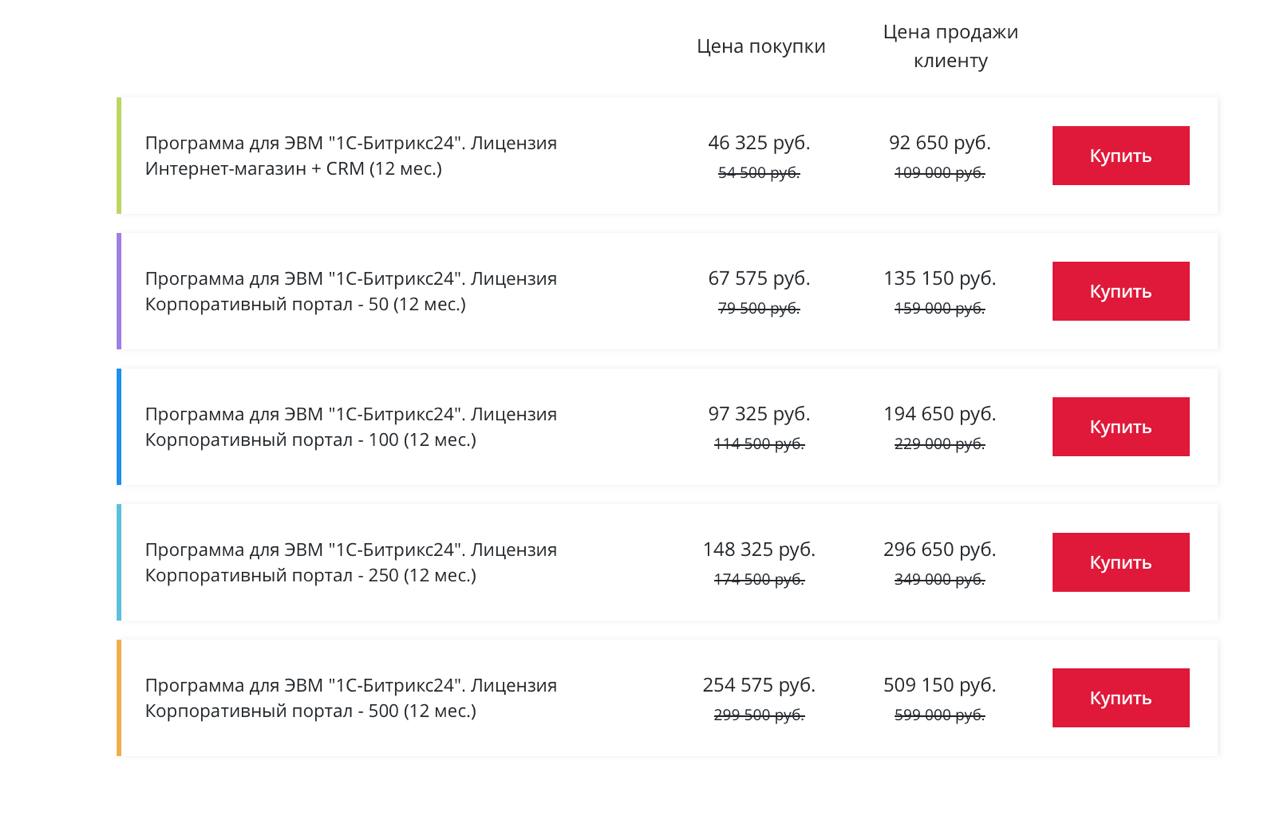Select the 509 150 руб. client price
1280x820 pixels.
tap(939, 685)
